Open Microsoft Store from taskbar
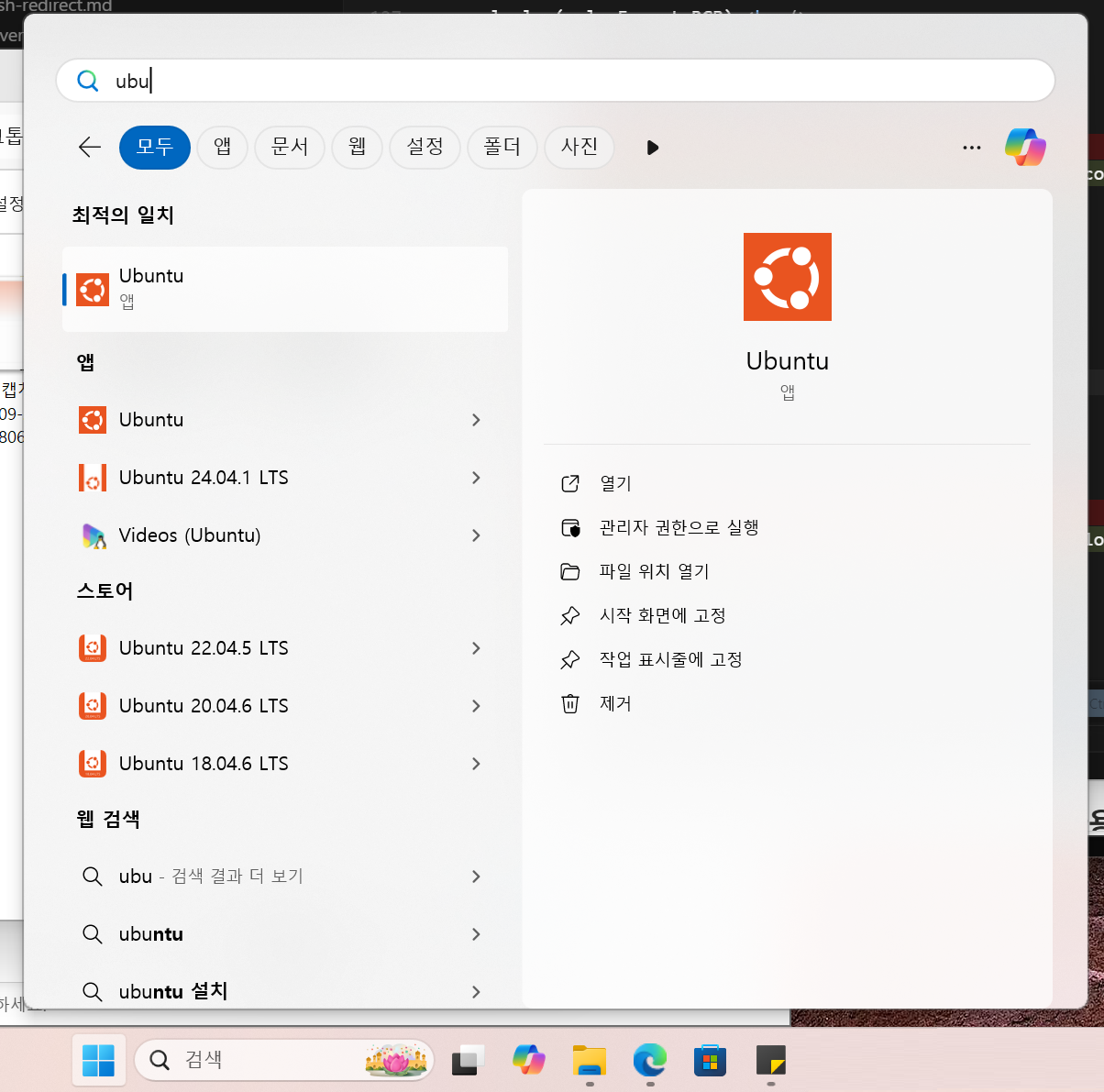Image resolution: width=1104 pixels, height=1092 pixels. (x=710, y=1060)
